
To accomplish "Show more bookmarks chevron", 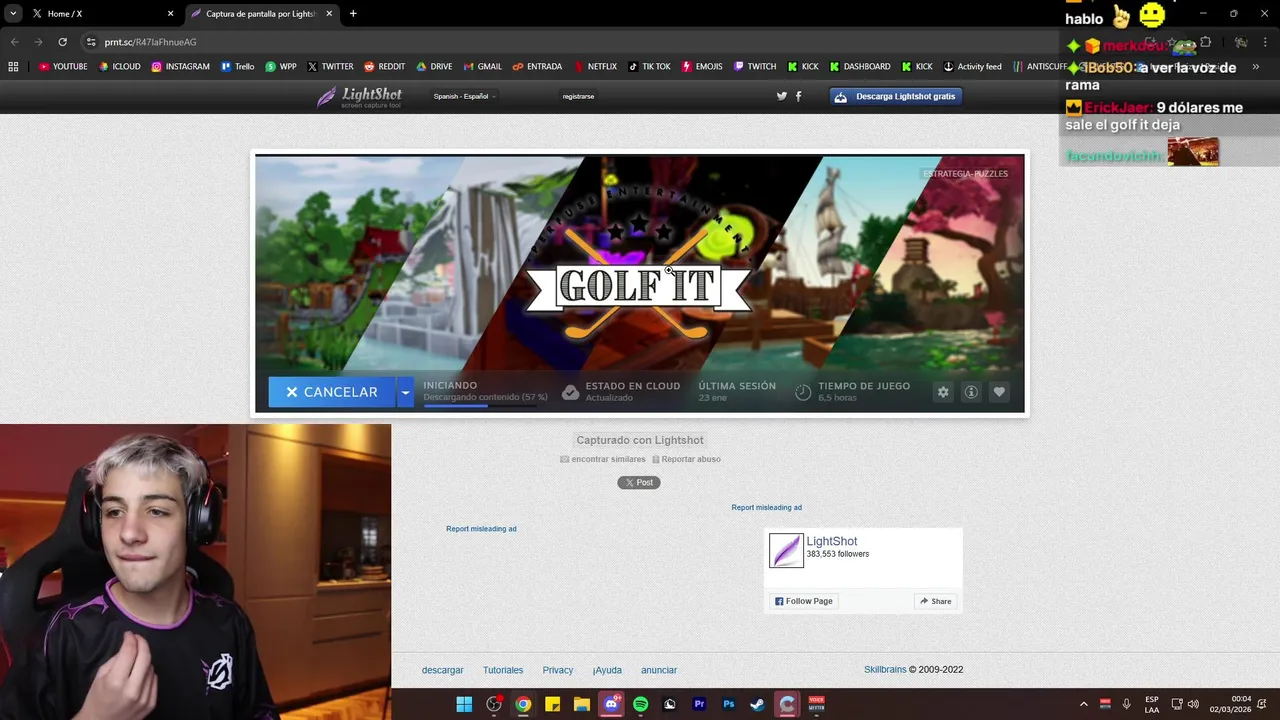I will (x=1256, y=67).
